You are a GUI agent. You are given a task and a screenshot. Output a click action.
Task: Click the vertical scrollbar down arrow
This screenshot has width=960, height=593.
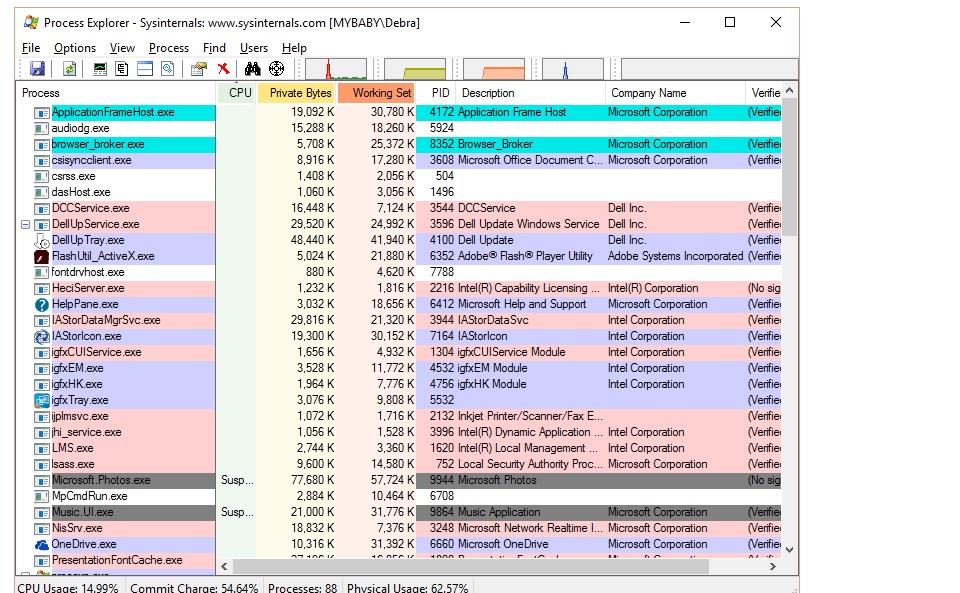pos(790,550)
